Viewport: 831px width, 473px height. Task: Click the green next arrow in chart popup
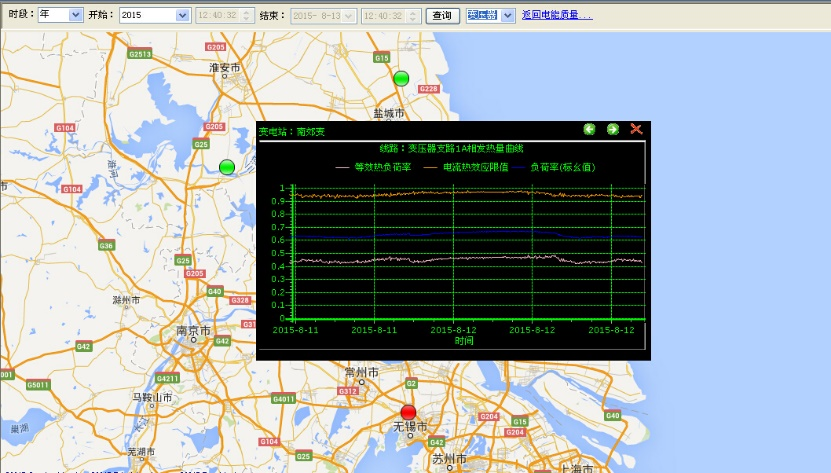click(x=612, y=130)
